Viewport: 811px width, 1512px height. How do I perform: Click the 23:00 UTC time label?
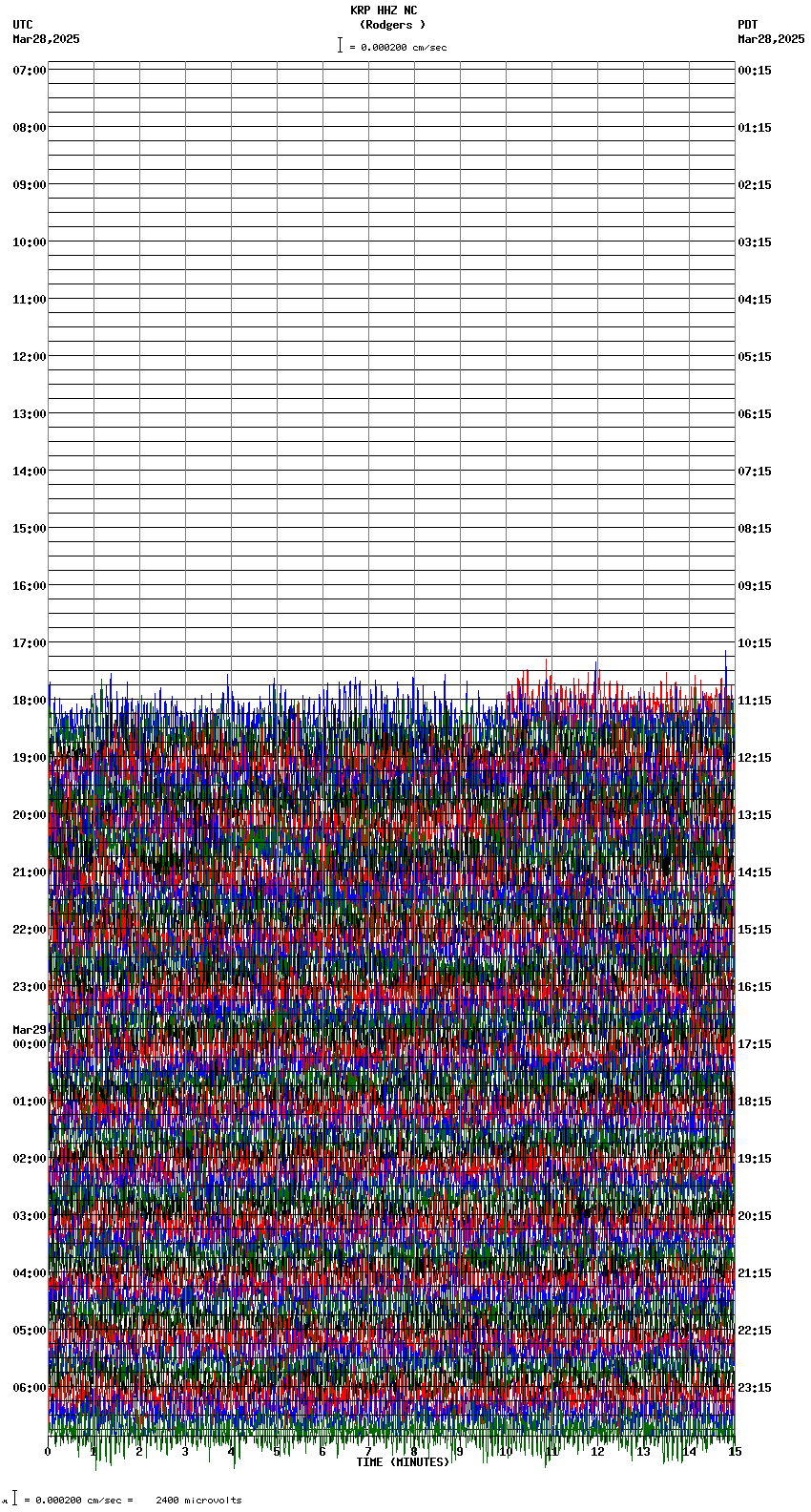pos(30,987)
